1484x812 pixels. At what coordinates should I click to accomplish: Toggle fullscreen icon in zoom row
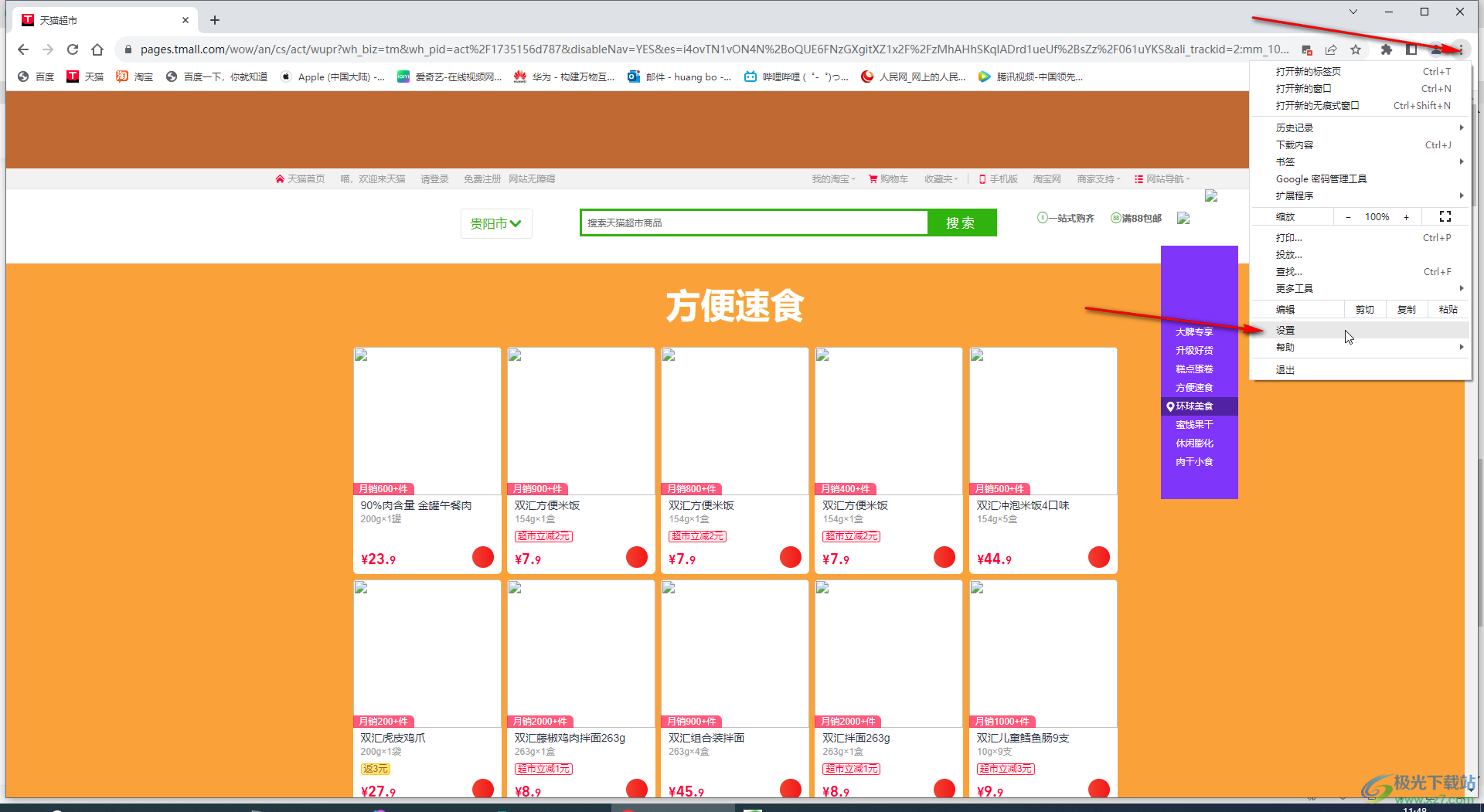click(x=1445, y=217)
